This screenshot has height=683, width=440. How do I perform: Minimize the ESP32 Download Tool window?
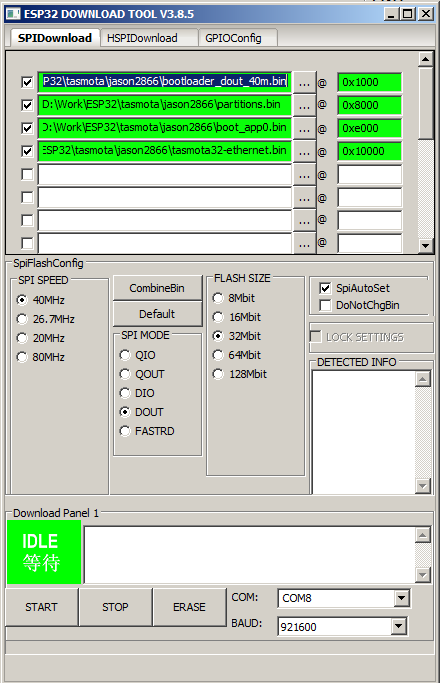(391, 14)
